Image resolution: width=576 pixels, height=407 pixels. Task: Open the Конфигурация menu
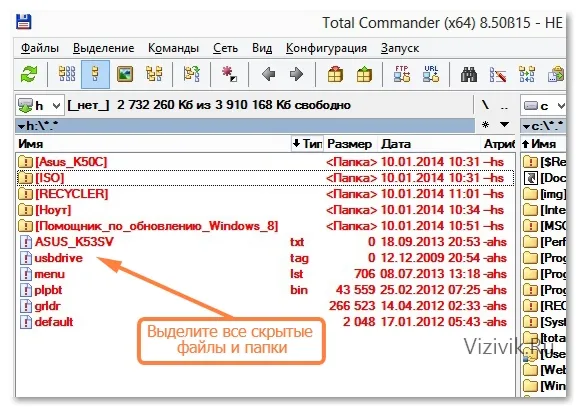pyautogui.click(x=326, y=48)
